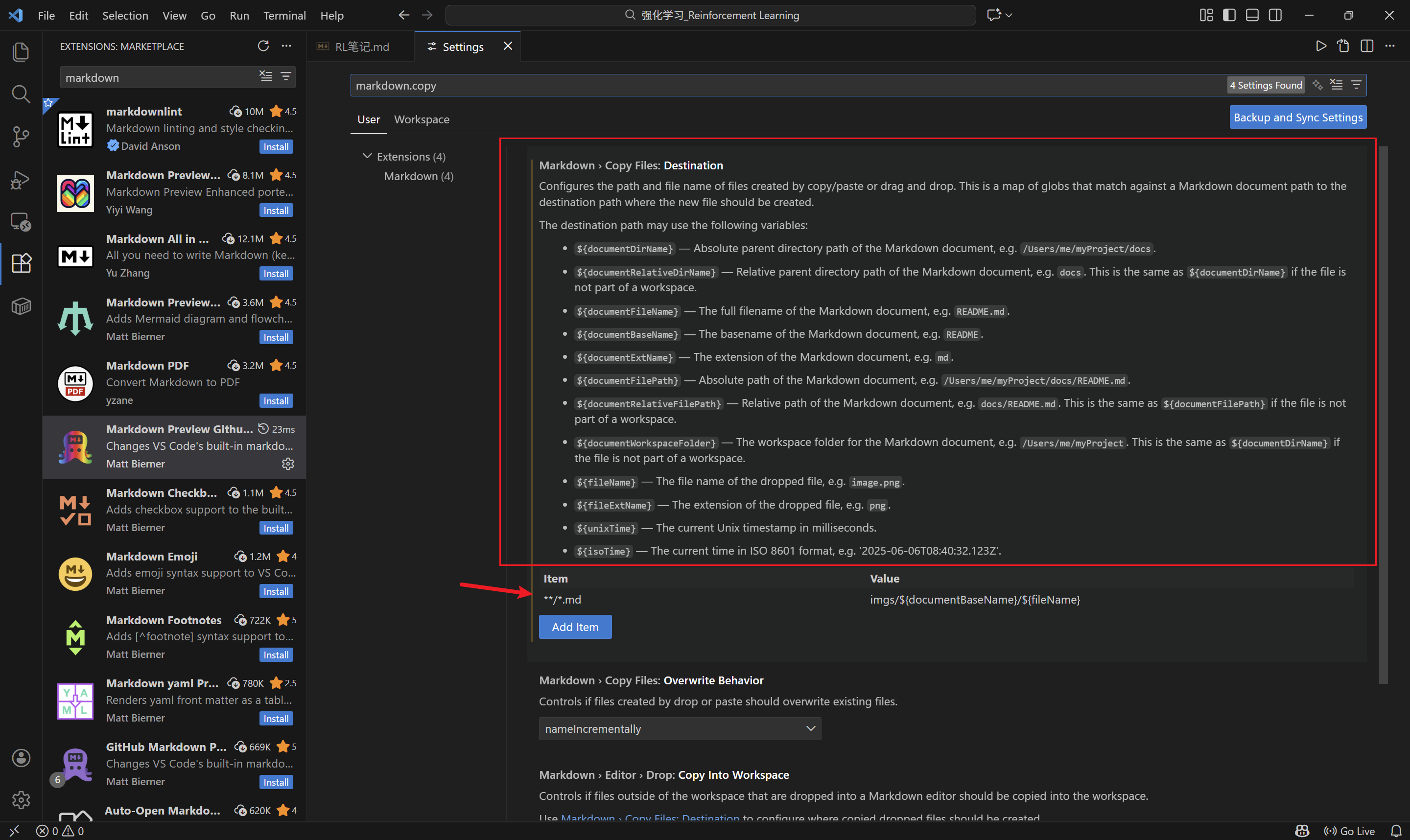Open the Accounts icon in activity bar
This screenshot has width=1410, height=840.
click(x=21, y=758)
